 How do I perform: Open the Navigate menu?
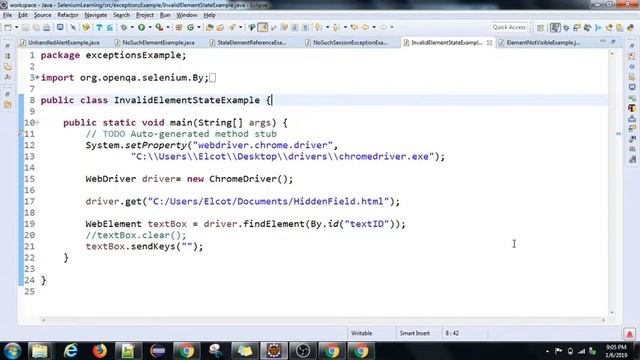96,15
